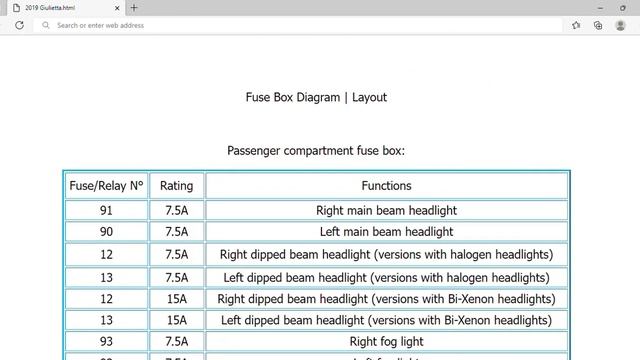
Task: Select Left dipped beam Bi-Xenon headlights cell
Action: coord(387,320)
